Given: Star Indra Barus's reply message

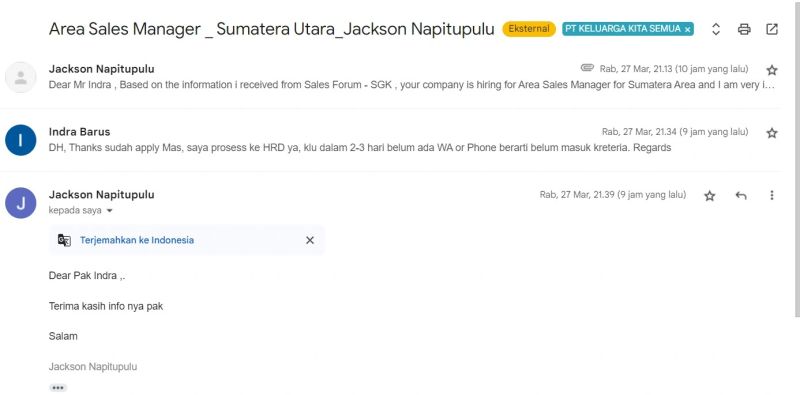Looking at the screenshot, I should pos(772,133).
